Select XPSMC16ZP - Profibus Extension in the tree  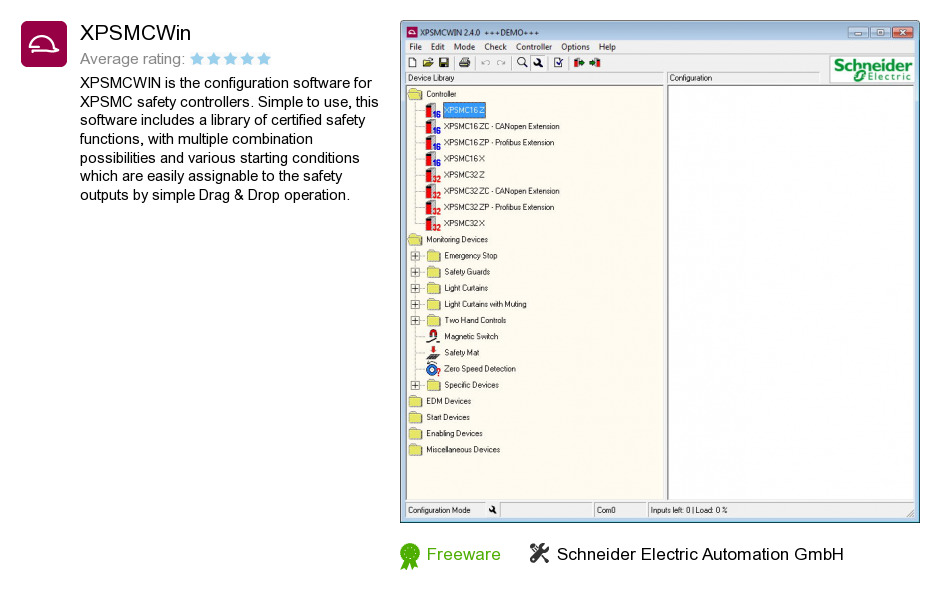(x=499, y=143)
